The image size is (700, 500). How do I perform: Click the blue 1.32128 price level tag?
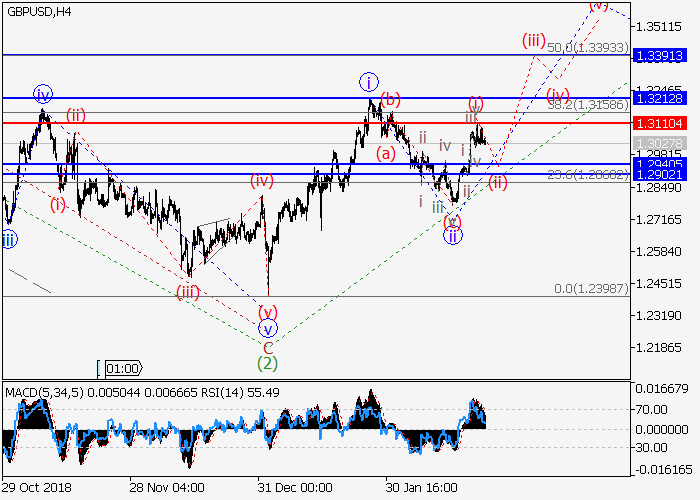[664, 97]
